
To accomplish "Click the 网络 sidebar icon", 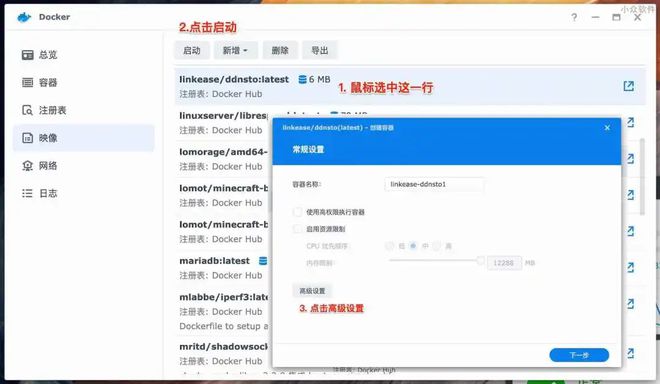I will tap(27, 165).
